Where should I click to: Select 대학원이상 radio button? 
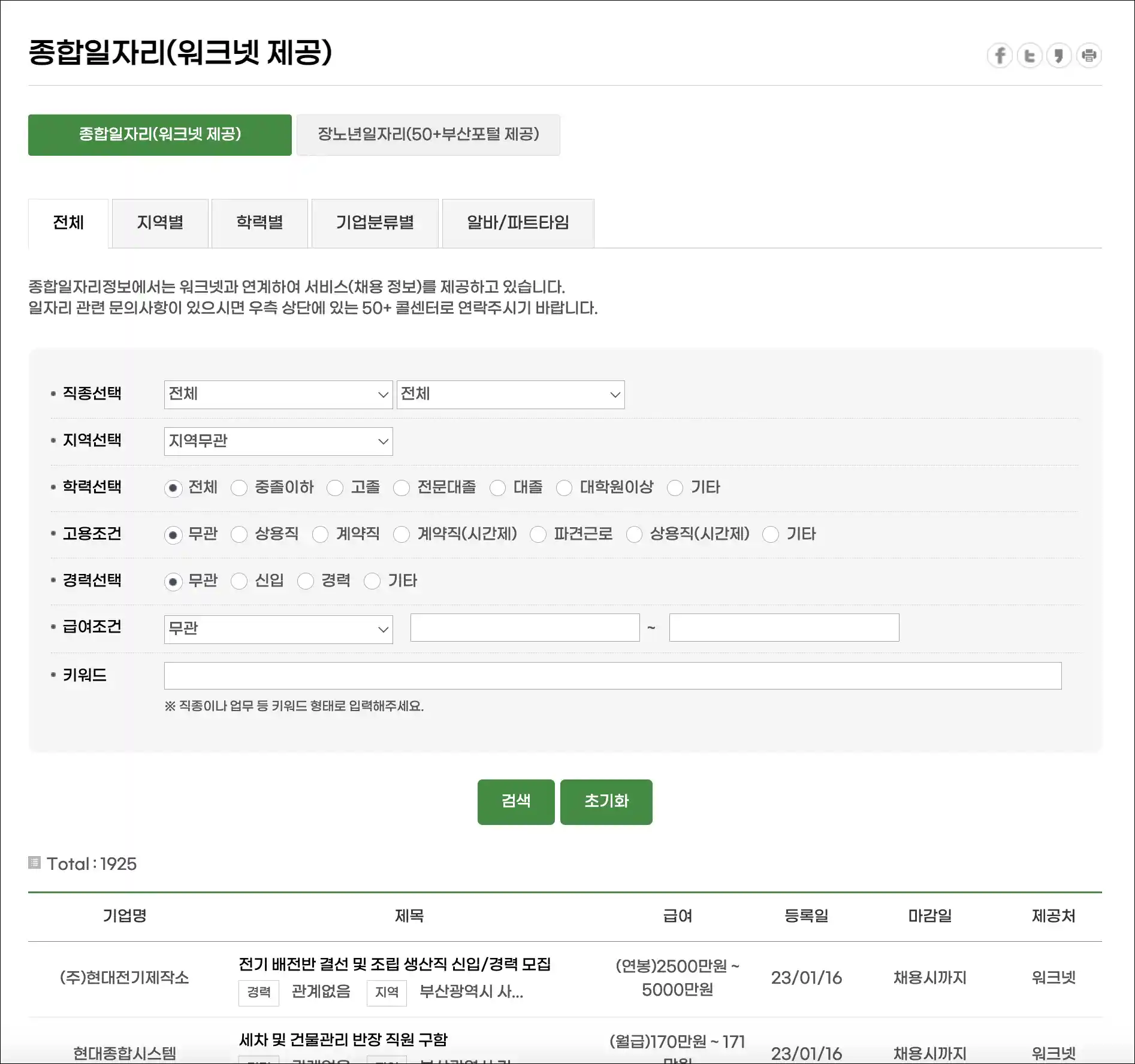(x=565, y=488)
